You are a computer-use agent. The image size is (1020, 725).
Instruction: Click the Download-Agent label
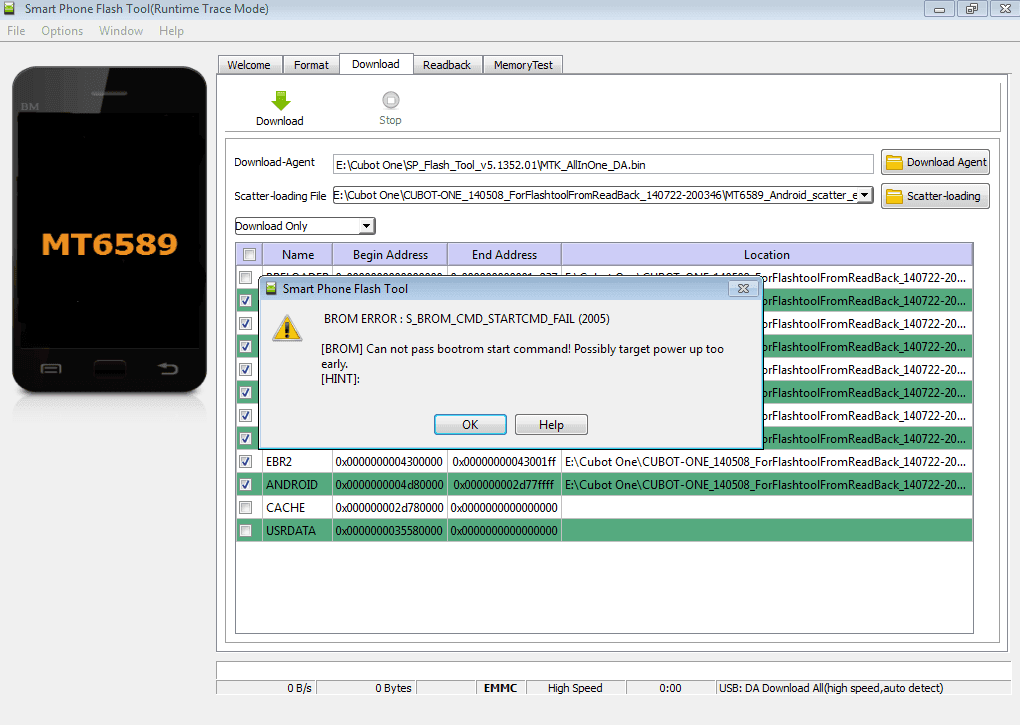pos(275,162)
